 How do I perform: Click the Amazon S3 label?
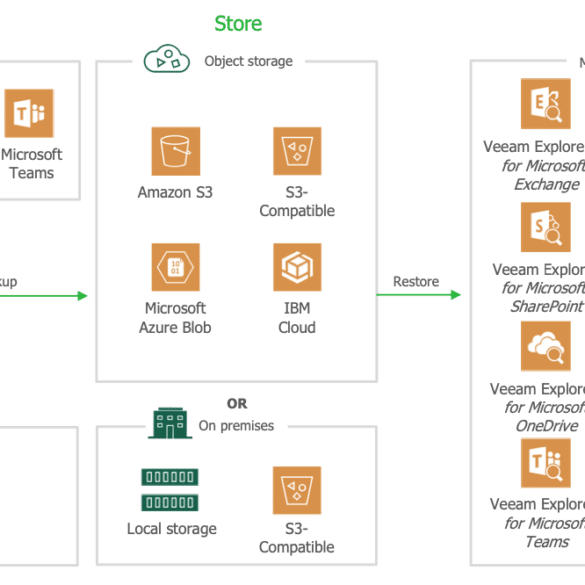click(175, 193)
